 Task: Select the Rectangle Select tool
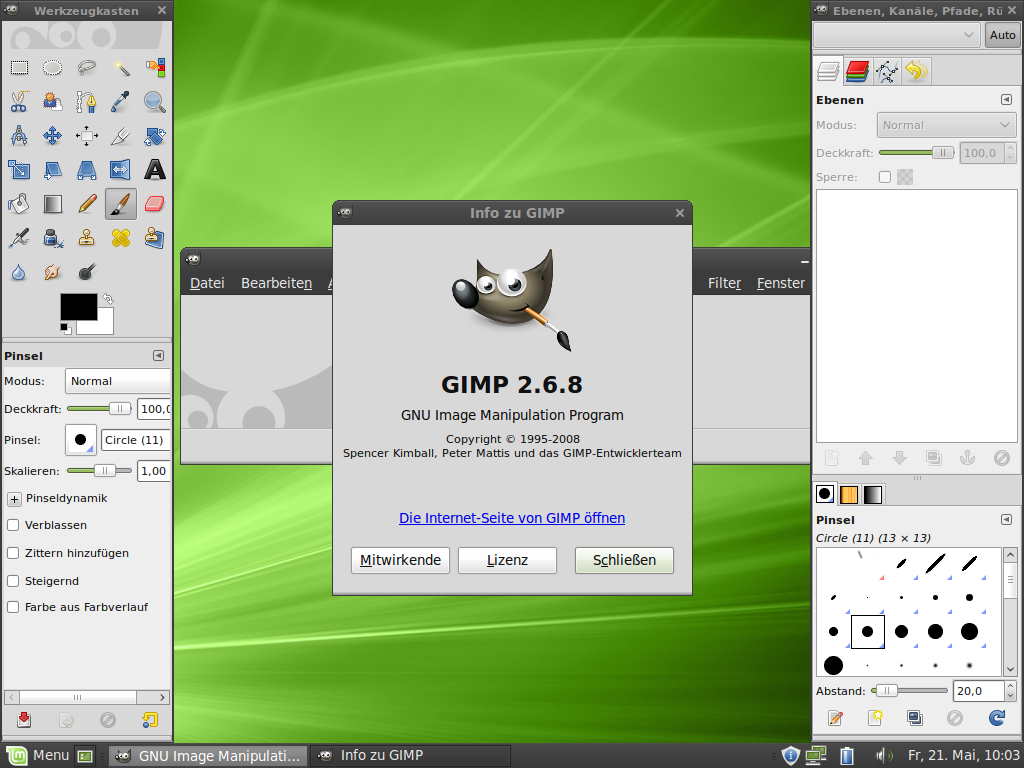[x=18, y=67]
